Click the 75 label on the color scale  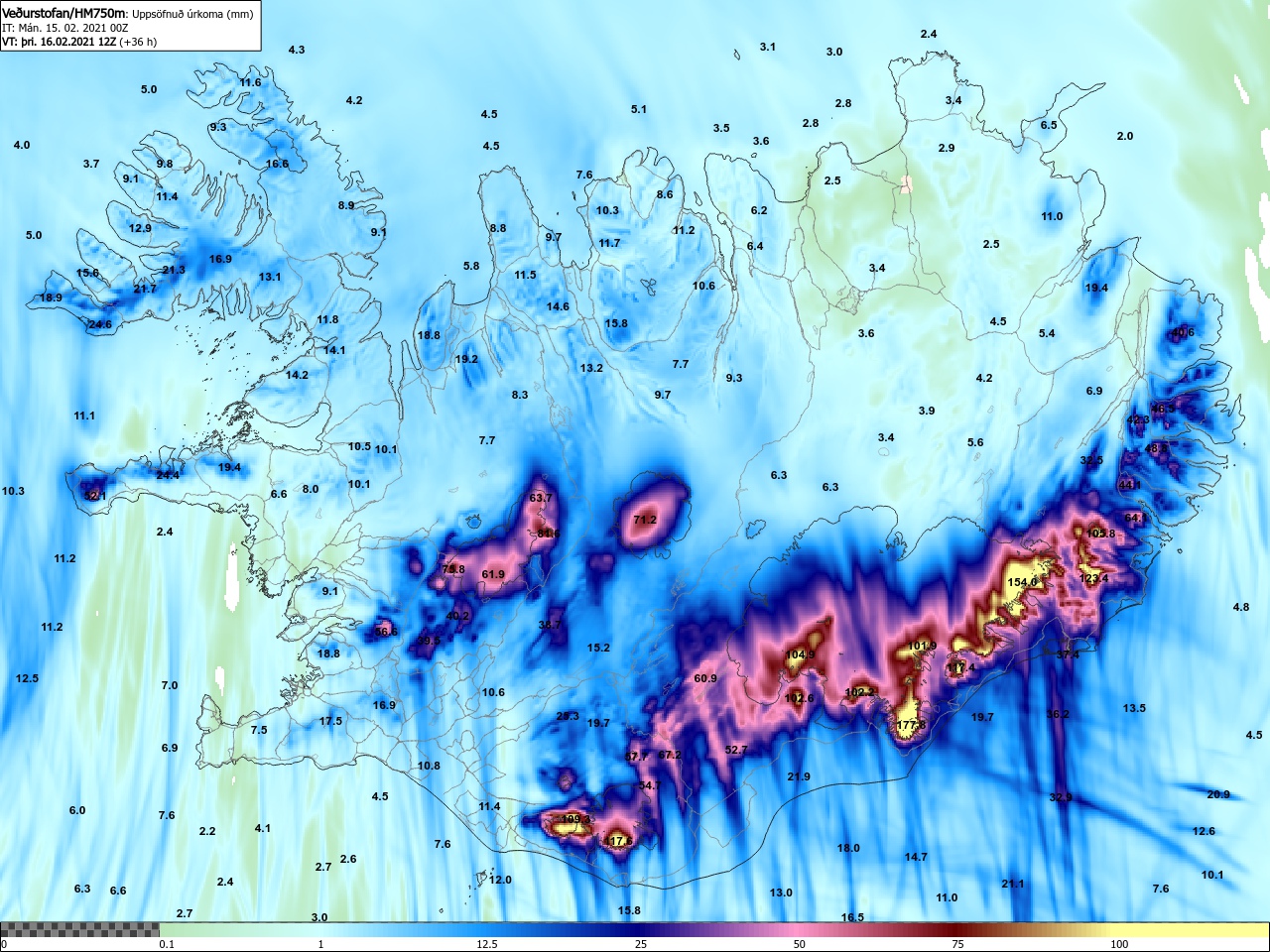[x=957, y=944]
